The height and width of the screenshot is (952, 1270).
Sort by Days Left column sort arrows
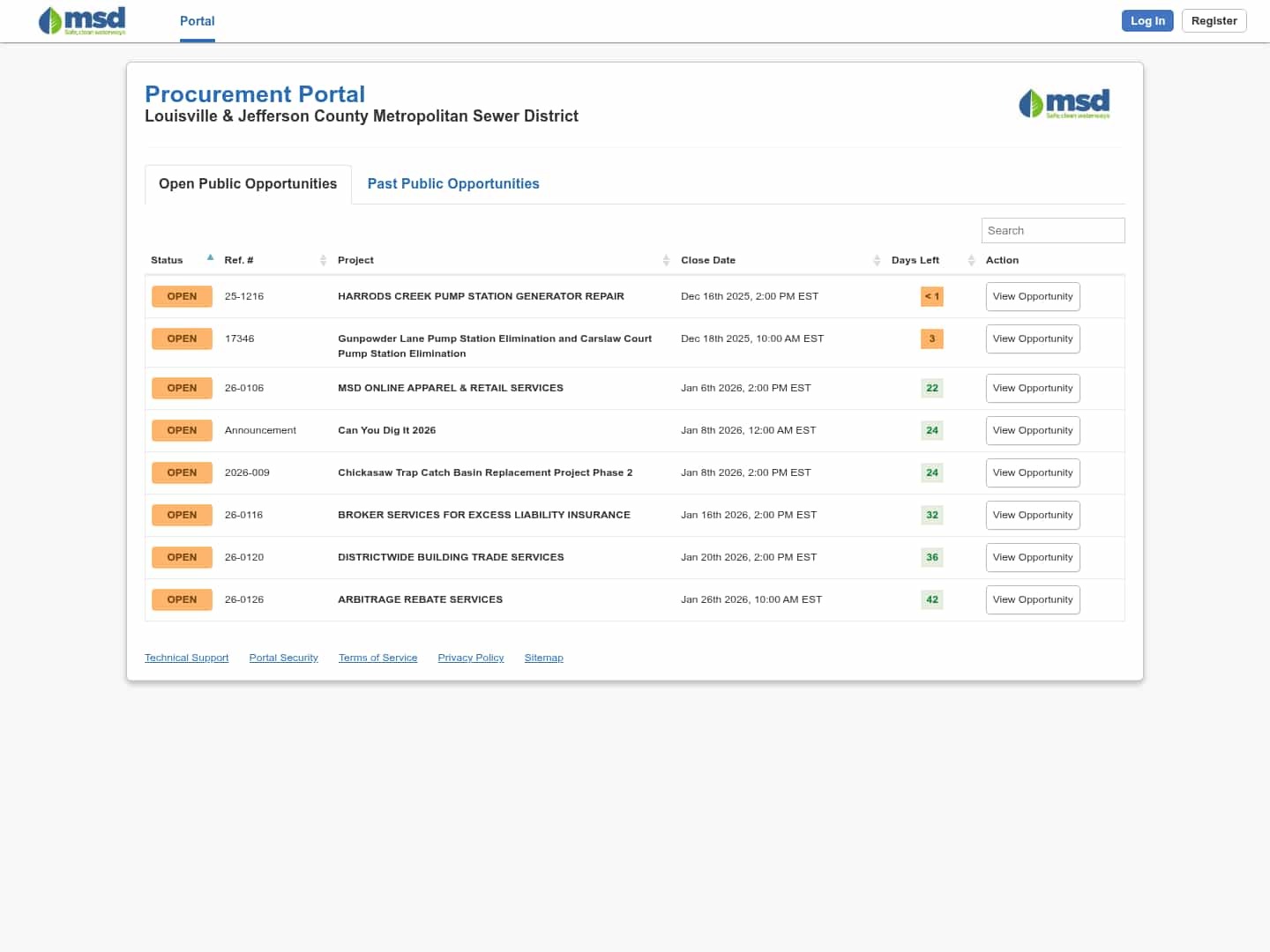971,260
